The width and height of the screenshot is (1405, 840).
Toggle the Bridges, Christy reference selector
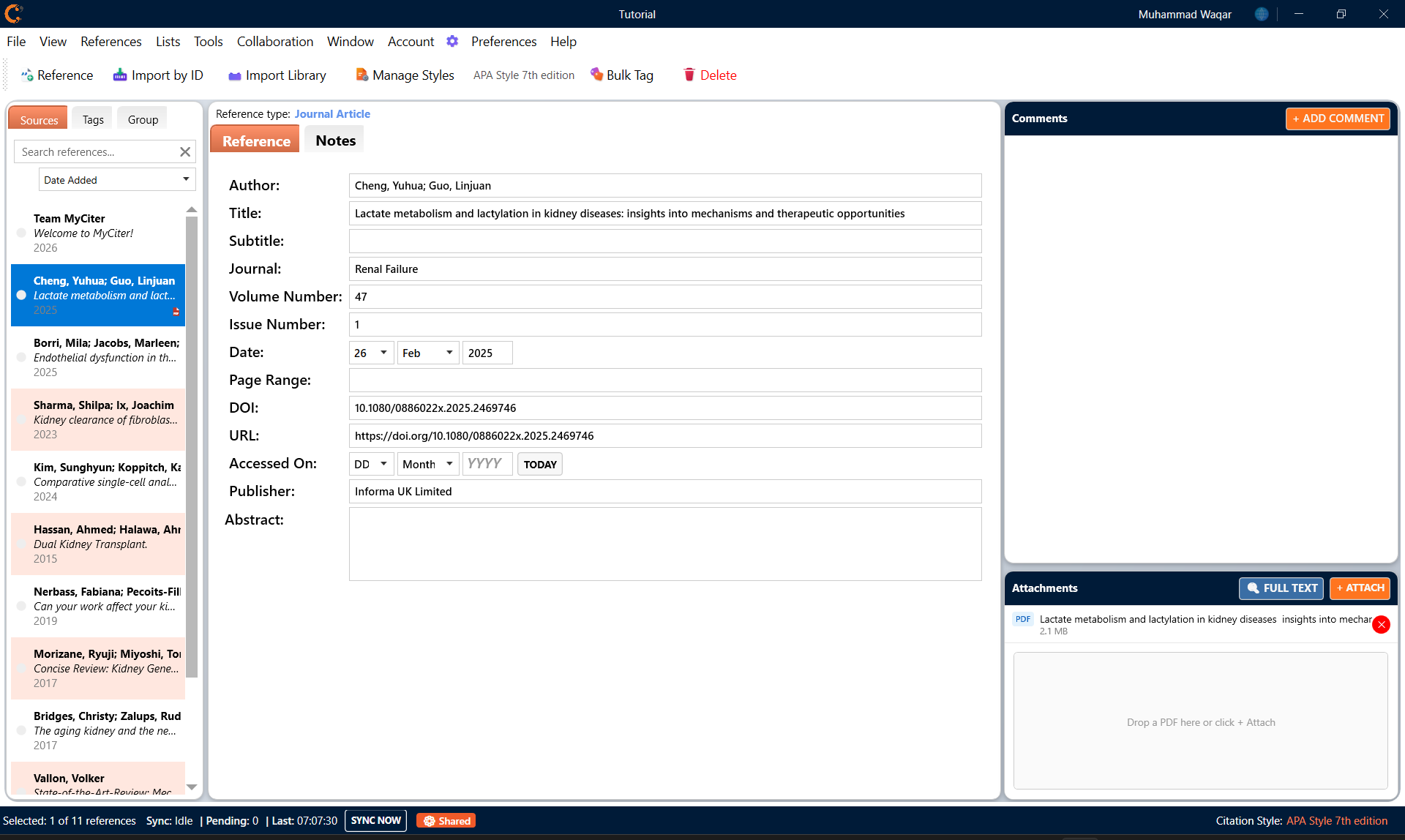point(21,730)
